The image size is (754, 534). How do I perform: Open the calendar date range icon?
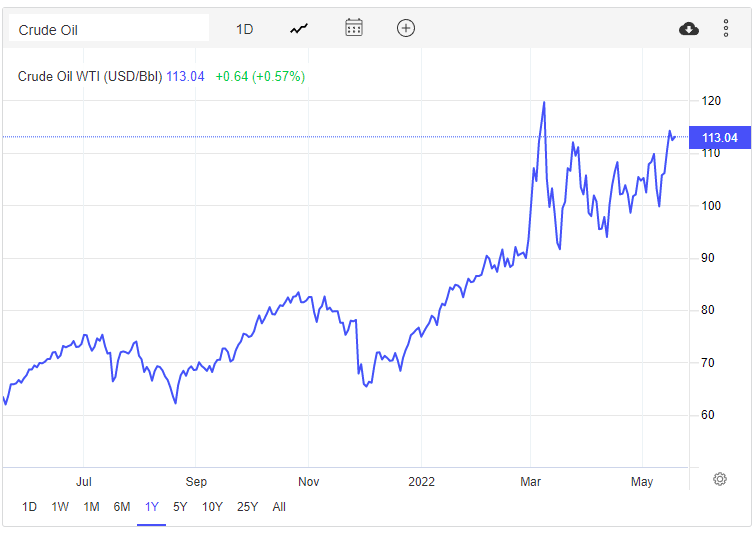354,28
